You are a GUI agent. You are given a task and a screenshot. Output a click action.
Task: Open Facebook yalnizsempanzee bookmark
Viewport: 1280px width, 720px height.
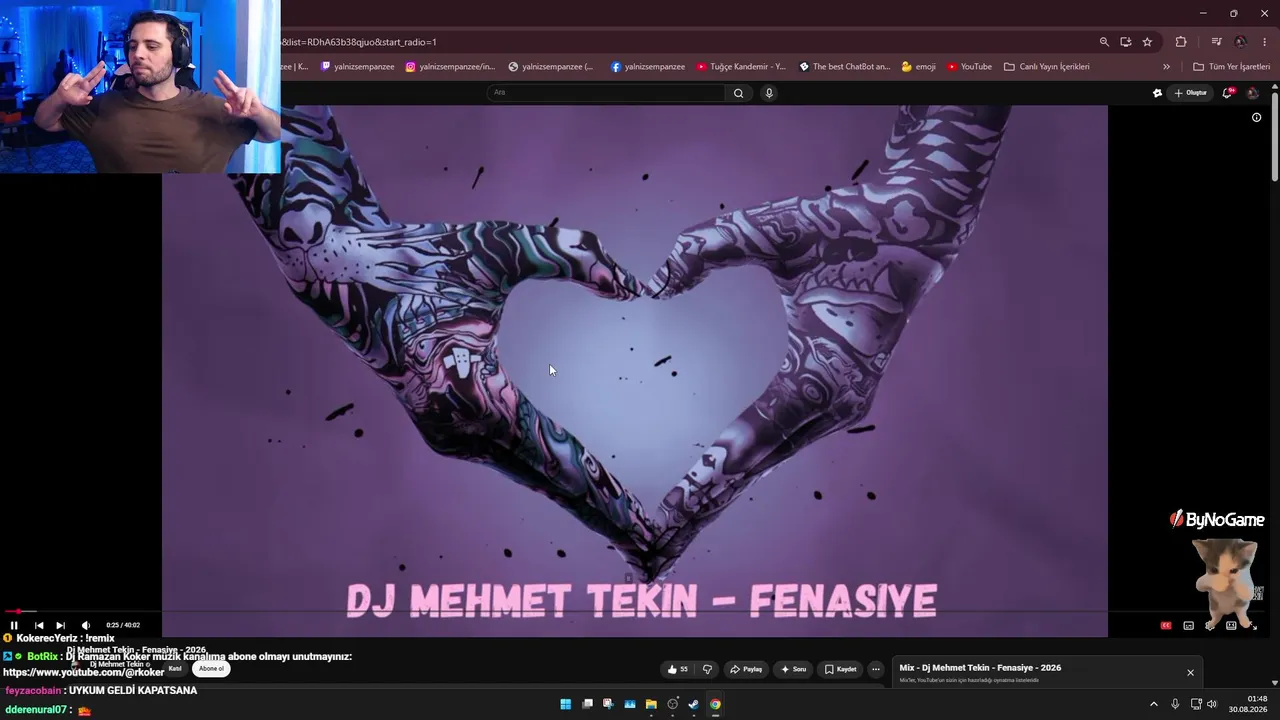(648, 67)
